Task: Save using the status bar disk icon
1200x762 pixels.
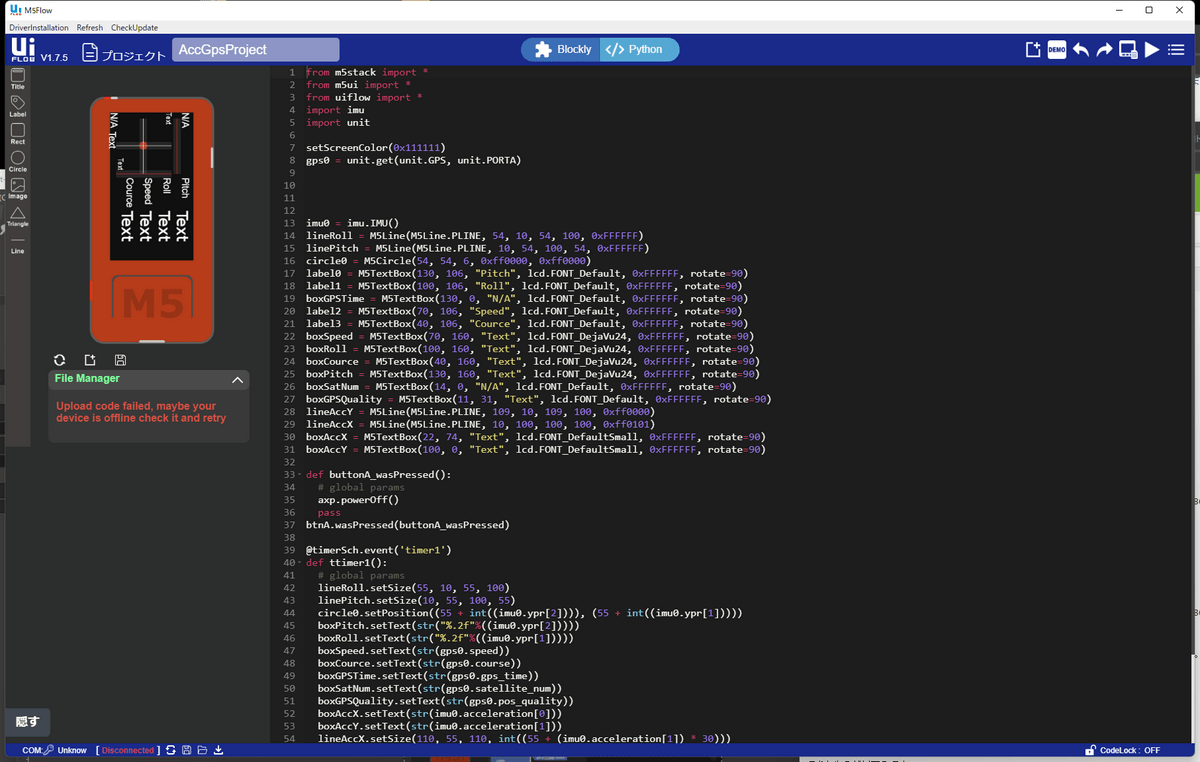Action: coord(186,750)
